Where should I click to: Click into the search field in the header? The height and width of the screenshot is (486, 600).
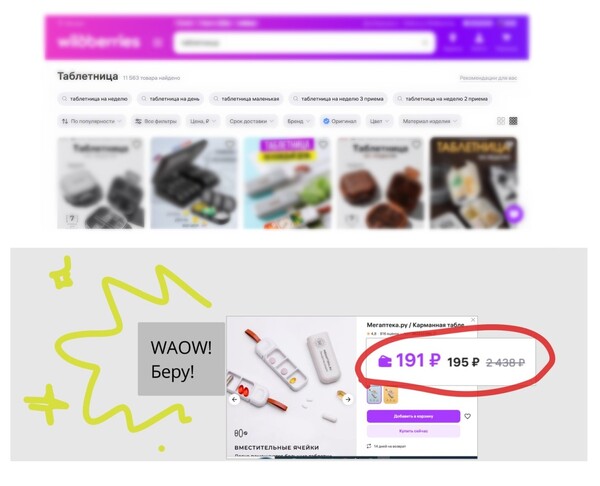pos(304,42)
